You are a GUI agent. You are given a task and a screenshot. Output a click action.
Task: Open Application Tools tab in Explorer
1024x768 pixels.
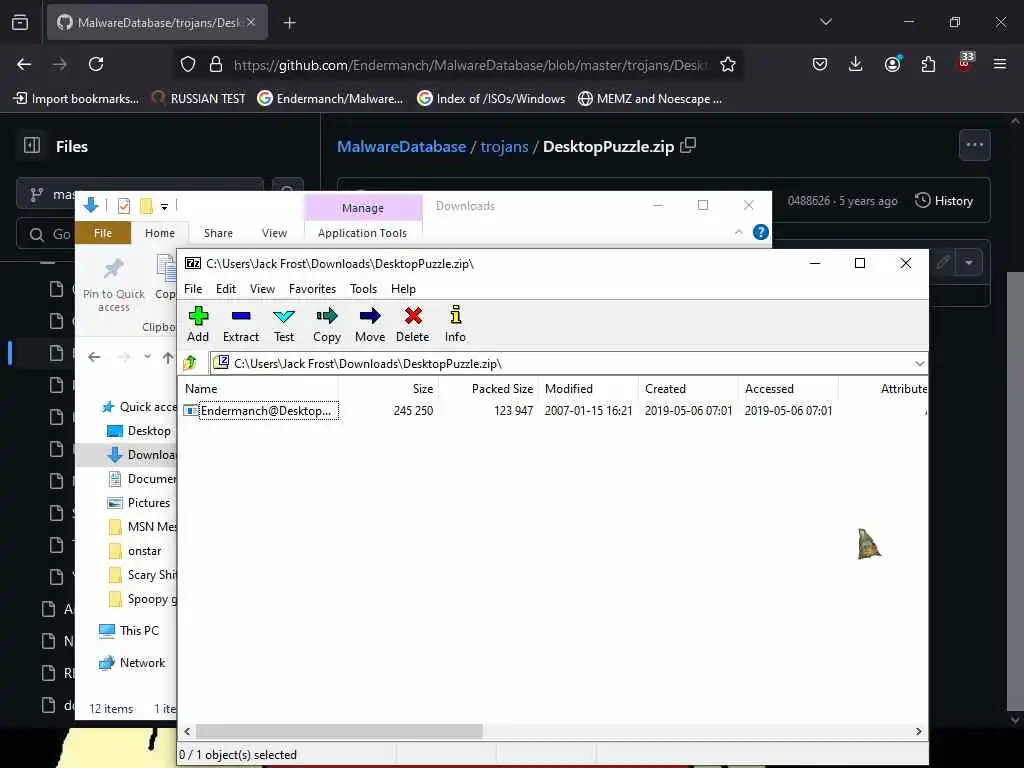[362, 233]
